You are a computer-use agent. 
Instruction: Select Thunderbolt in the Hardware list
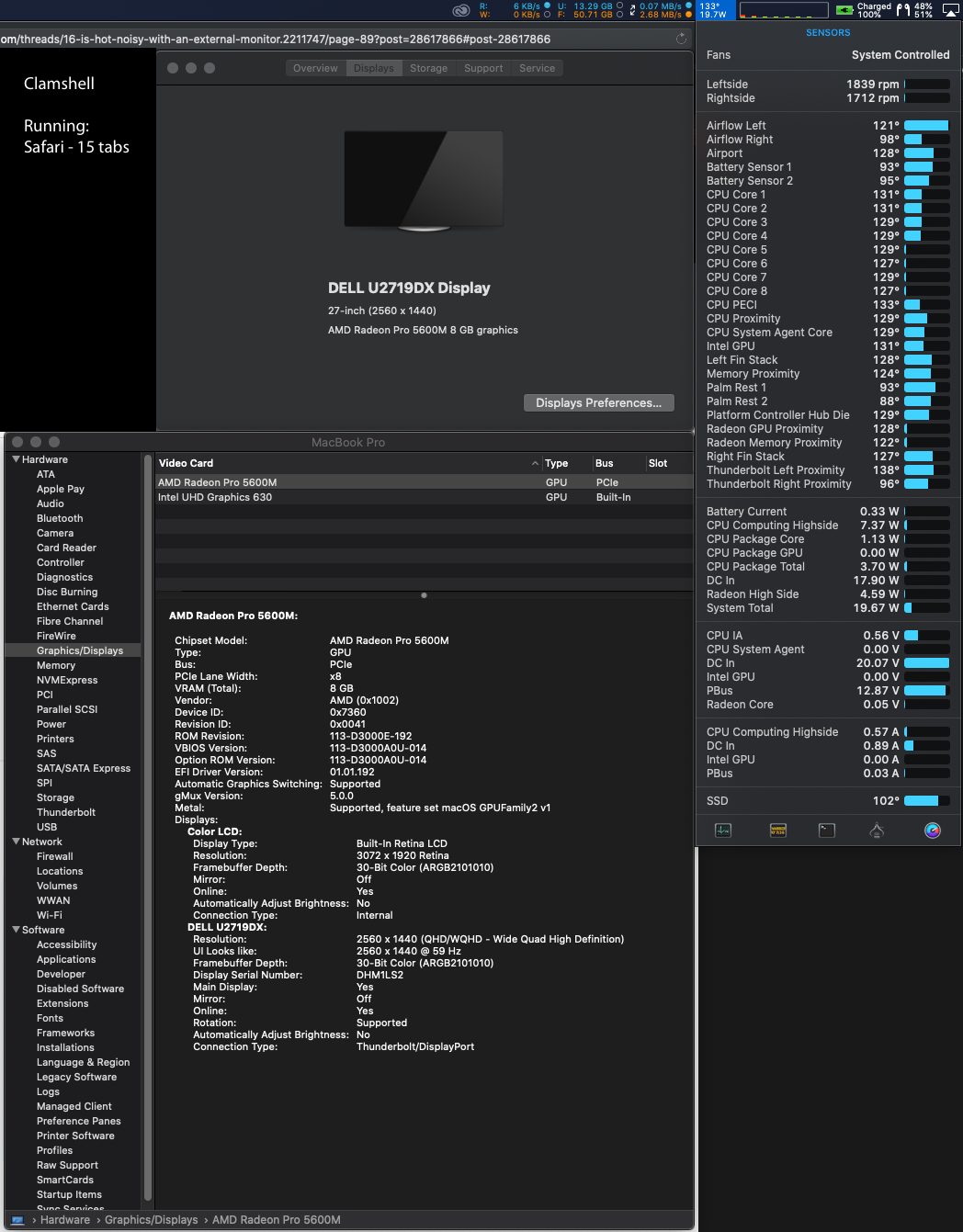click(x=66, y=812)
